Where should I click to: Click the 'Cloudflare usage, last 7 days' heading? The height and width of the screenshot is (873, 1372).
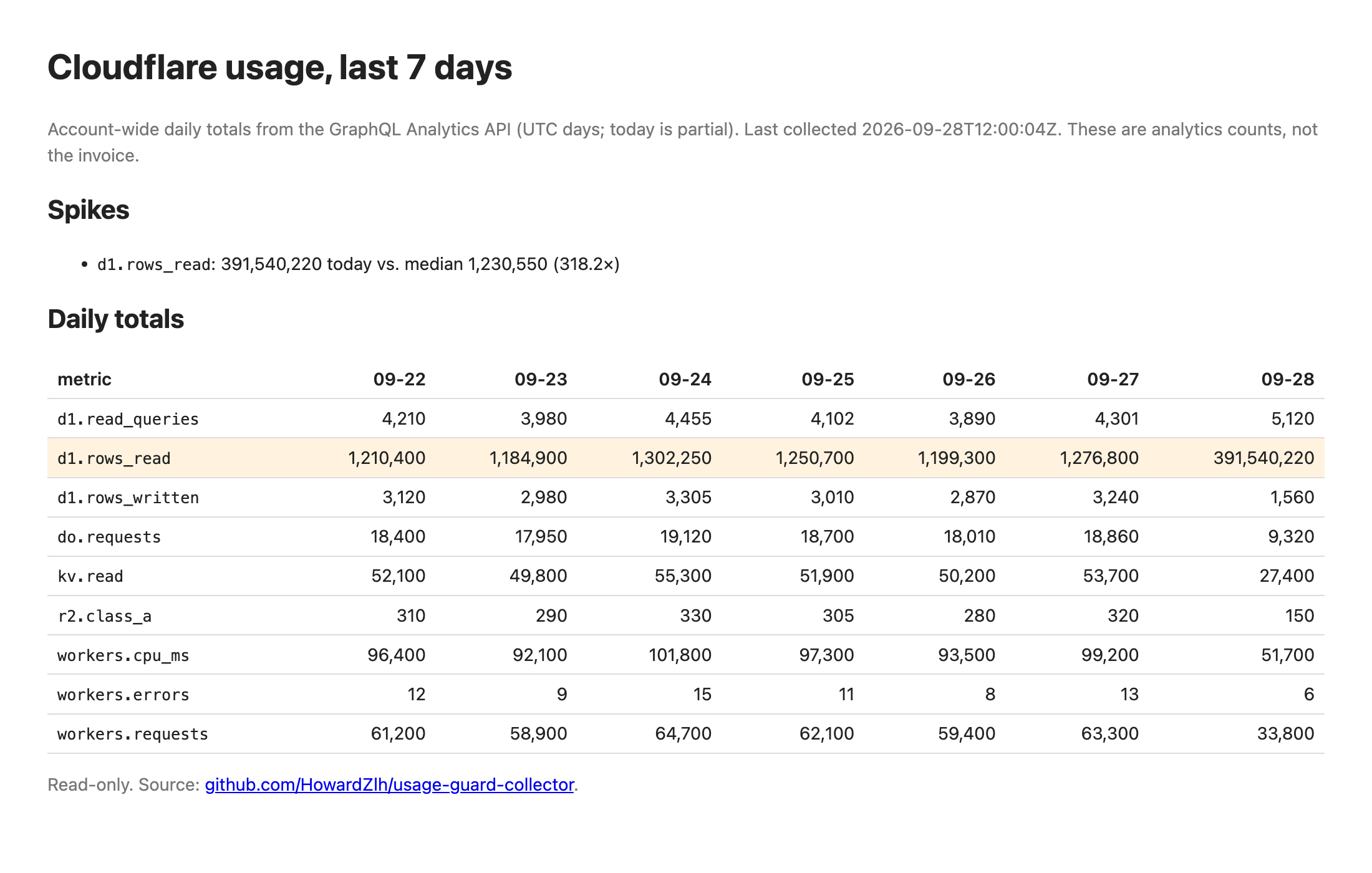(x=279, y=67)
